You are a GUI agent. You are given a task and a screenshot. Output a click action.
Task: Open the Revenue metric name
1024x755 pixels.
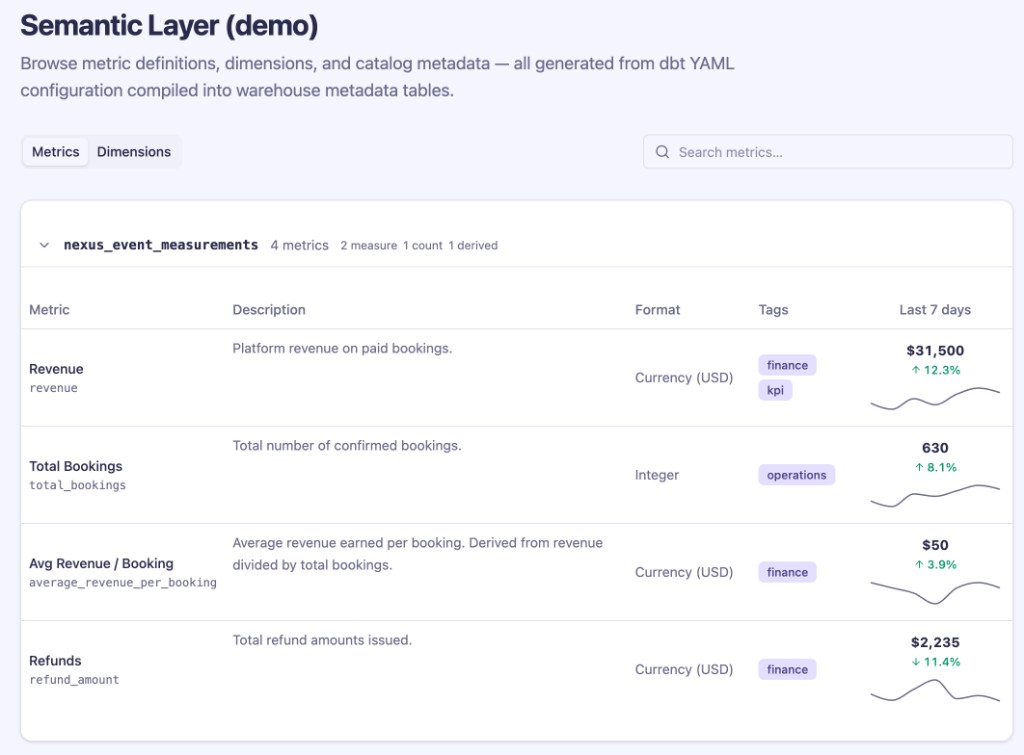(x=56, y=369)
